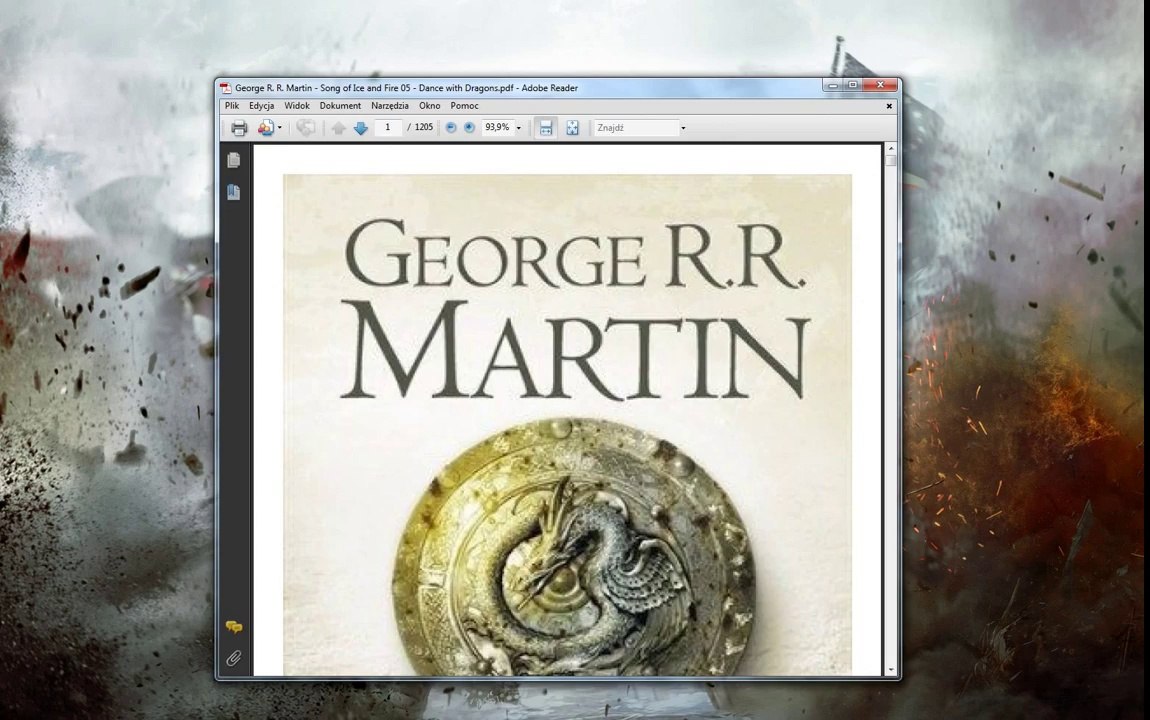Click the scrollbar up arrow

point(891,148)
